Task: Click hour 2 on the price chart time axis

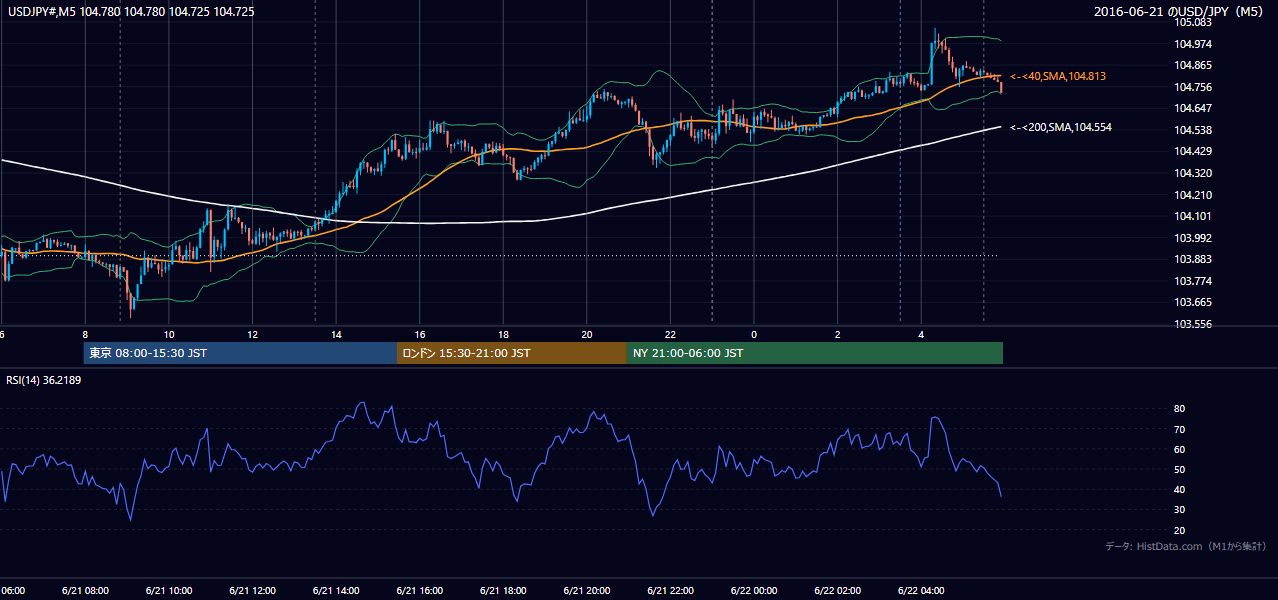Action: 837,334
